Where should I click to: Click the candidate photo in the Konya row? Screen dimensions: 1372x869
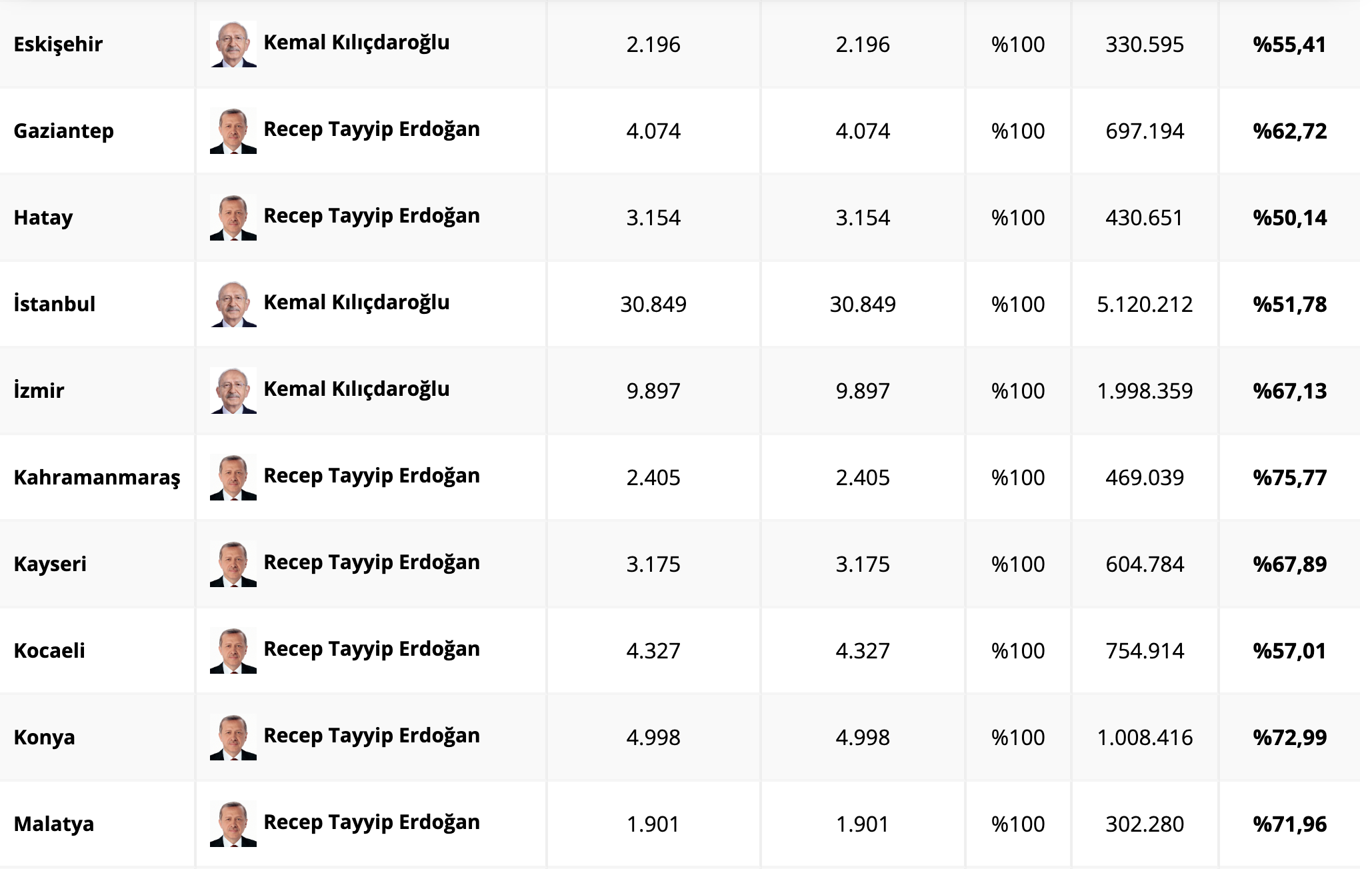pyautogui.click(x=233, y=737)
